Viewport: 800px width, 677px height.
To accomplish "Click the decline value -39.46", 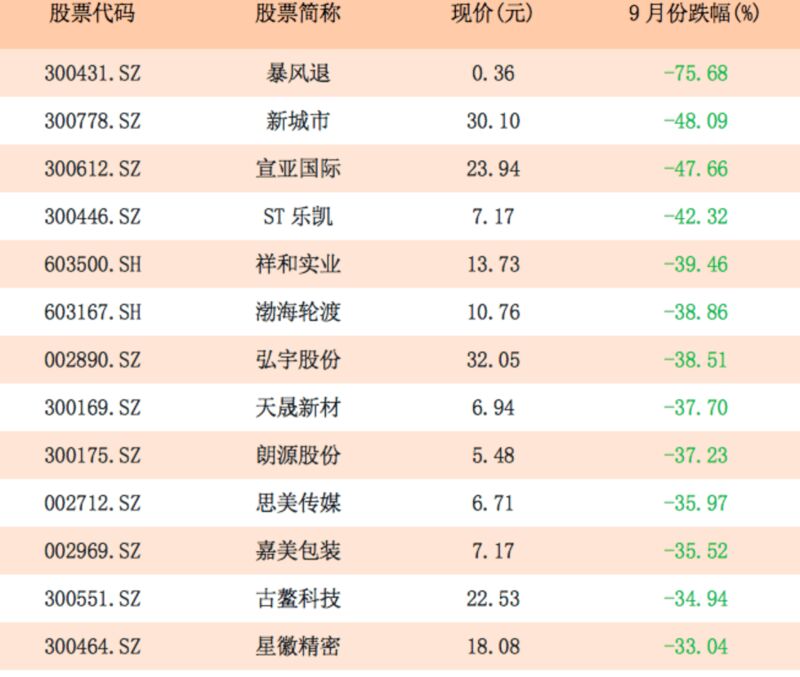I will tap(695, 264).
